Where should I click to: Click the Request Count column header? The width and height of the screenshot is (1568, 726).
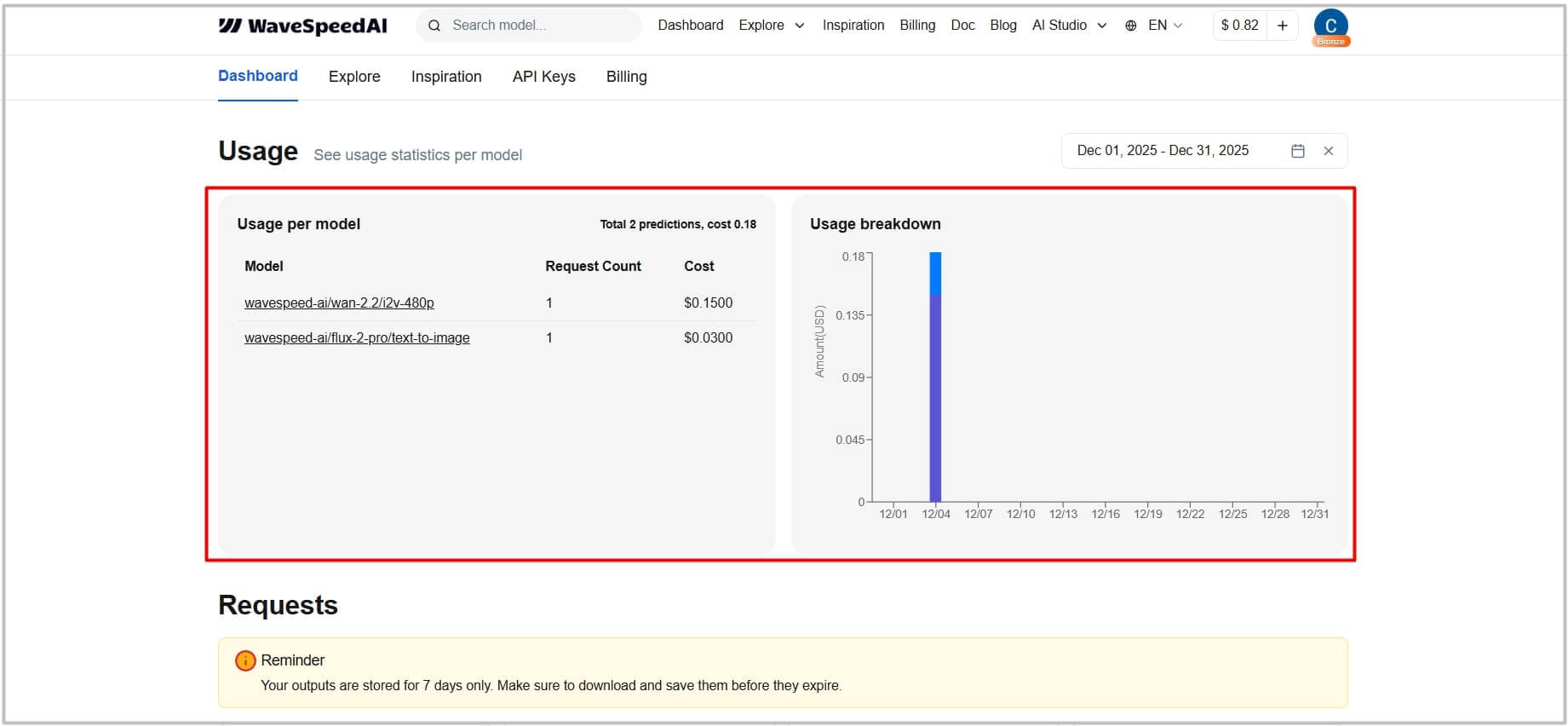(x=594, y=266)
